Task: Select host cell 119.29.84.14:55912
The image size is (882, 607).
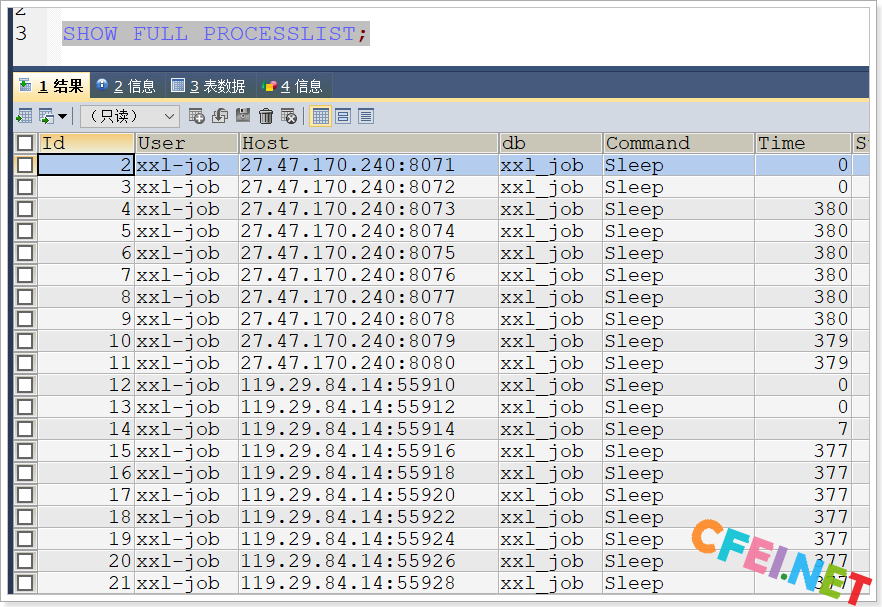Action: tap(368, 407)
